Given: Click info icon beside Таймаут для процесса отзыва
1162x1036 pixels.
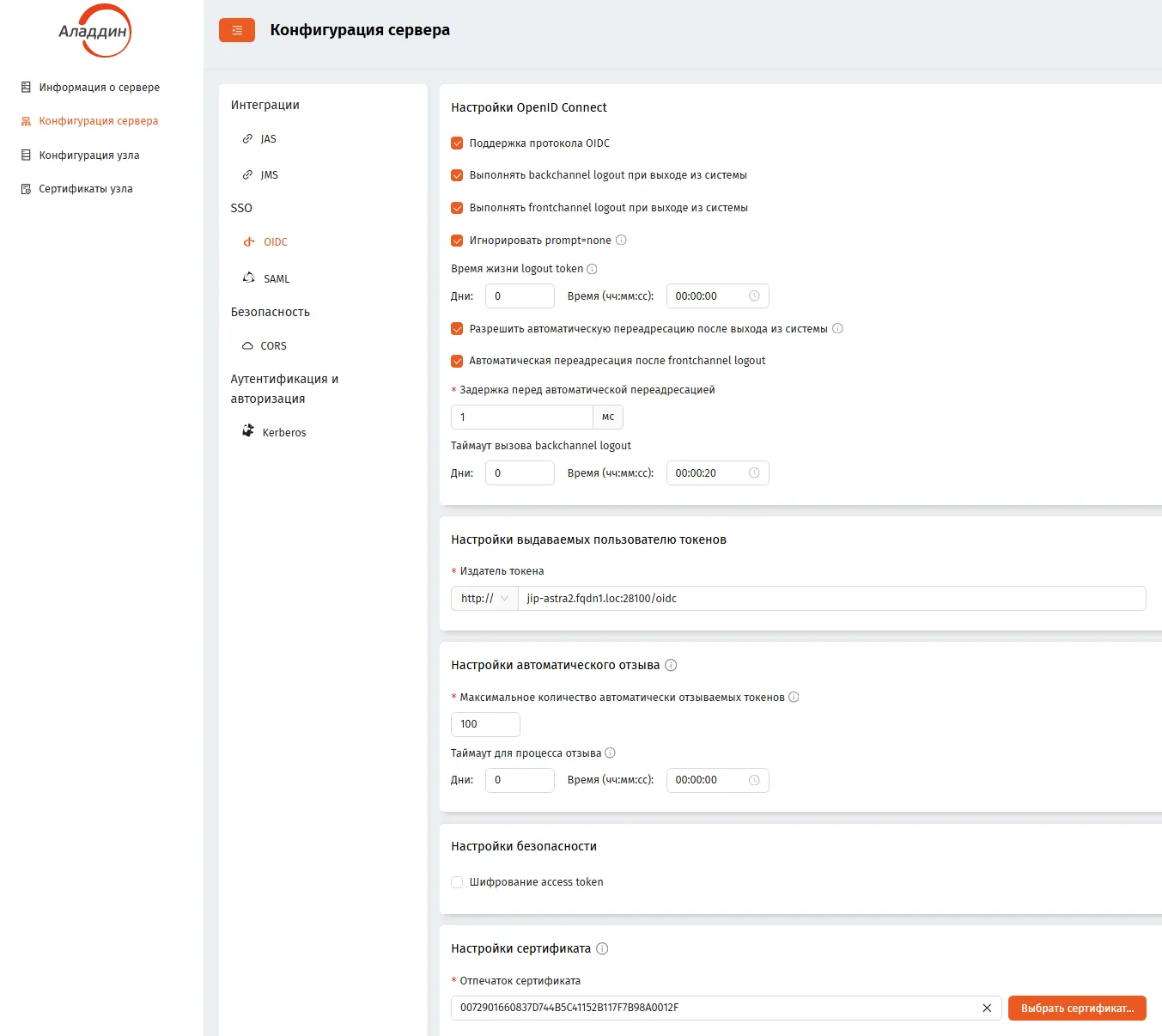Looking at the screenshot, I should click(x=611, y=753).
